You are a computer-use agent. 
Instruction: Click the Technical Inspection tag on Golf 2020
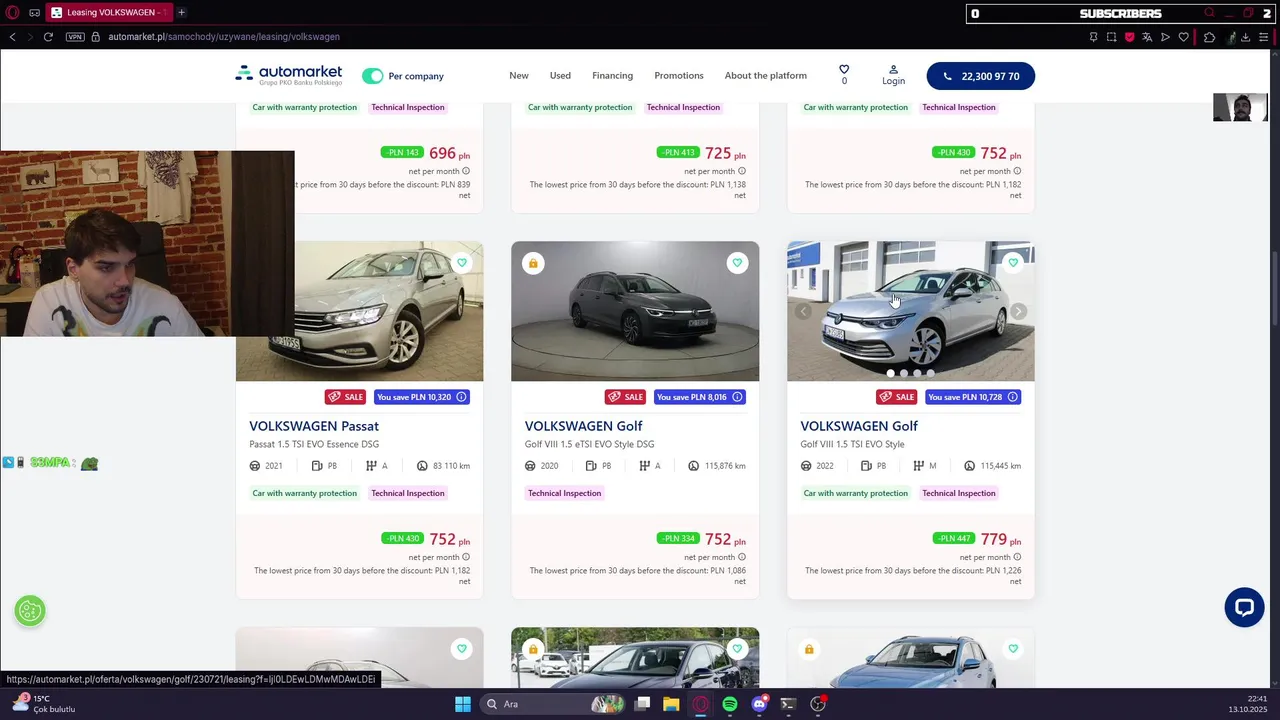(564, 493)
